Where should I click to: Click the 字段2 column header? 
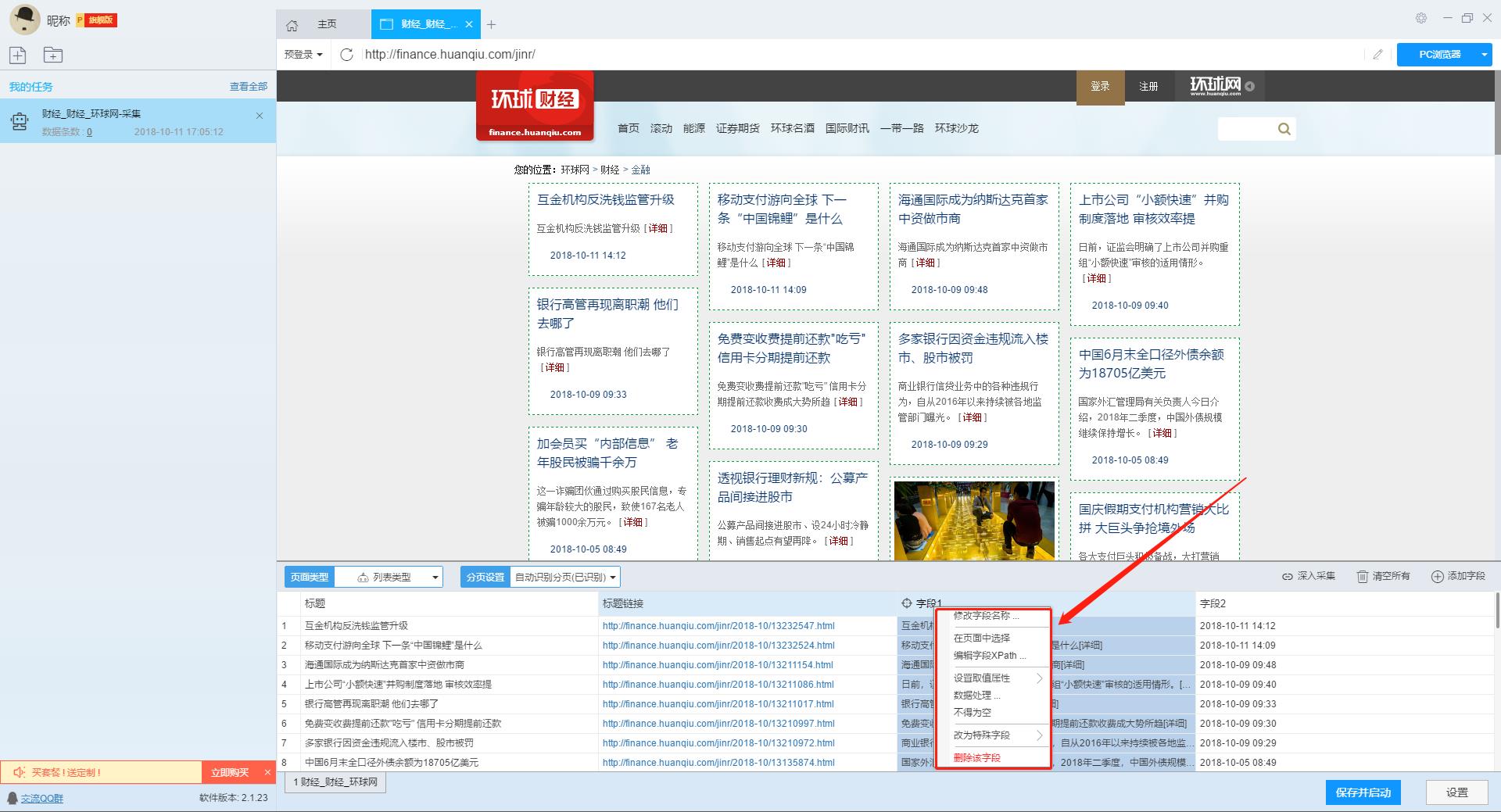(x=1345, y=604)
